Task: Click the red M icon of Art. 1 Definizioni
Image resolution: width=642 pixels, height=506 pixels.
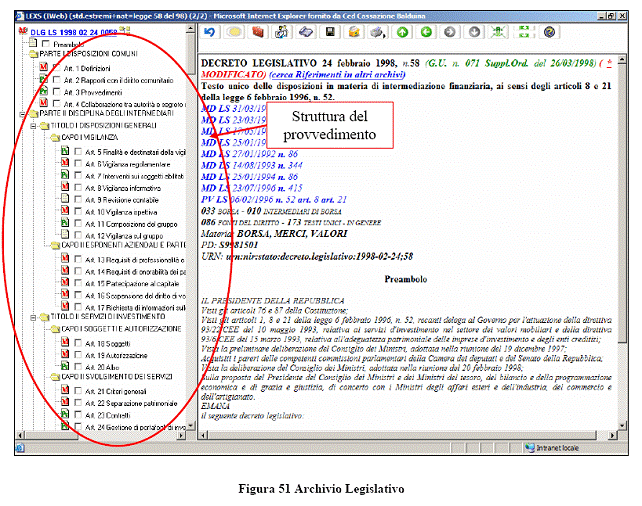Action: click(43, 66)
